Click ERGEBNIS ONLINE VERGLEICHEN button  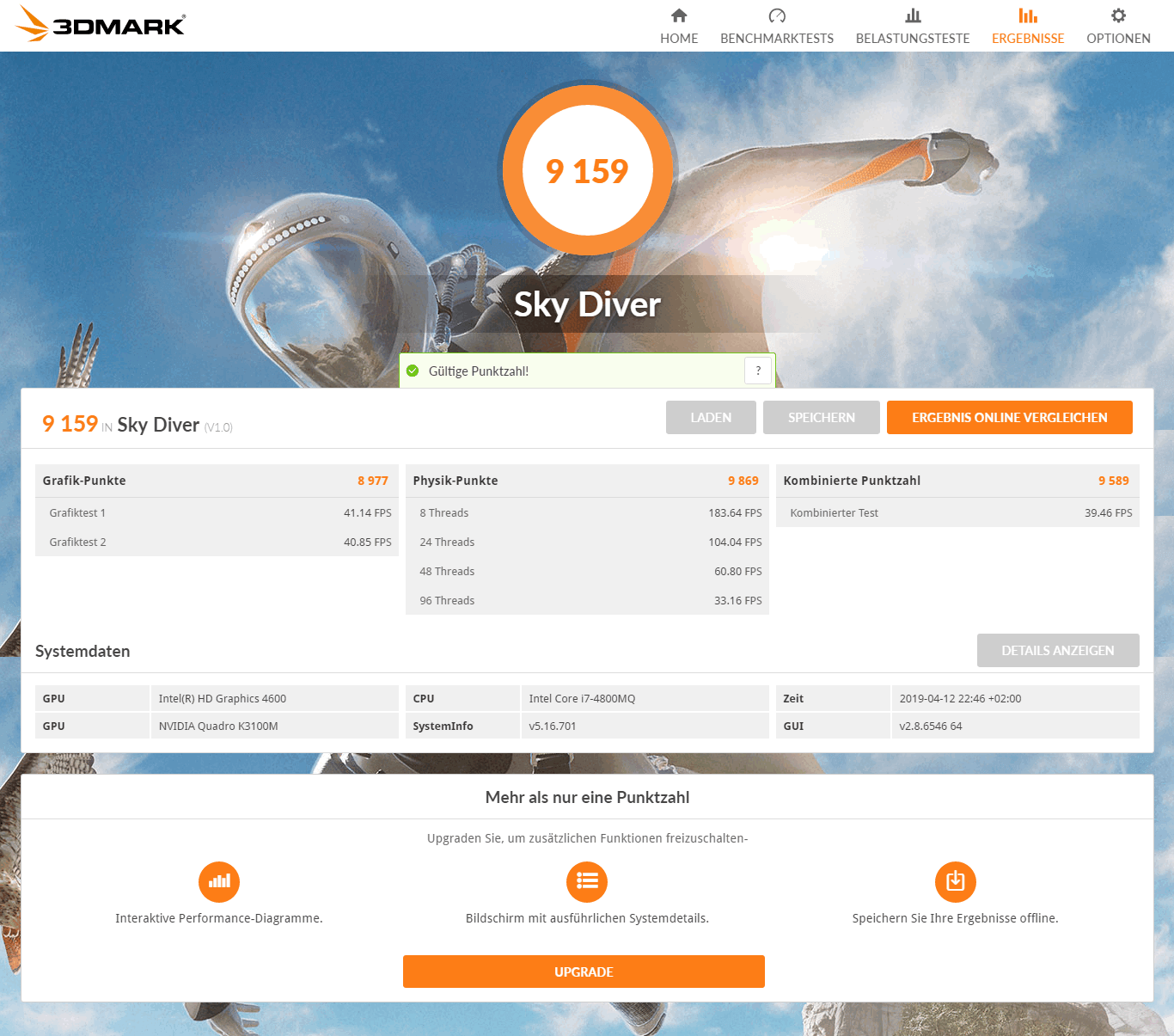(1010, 417)
